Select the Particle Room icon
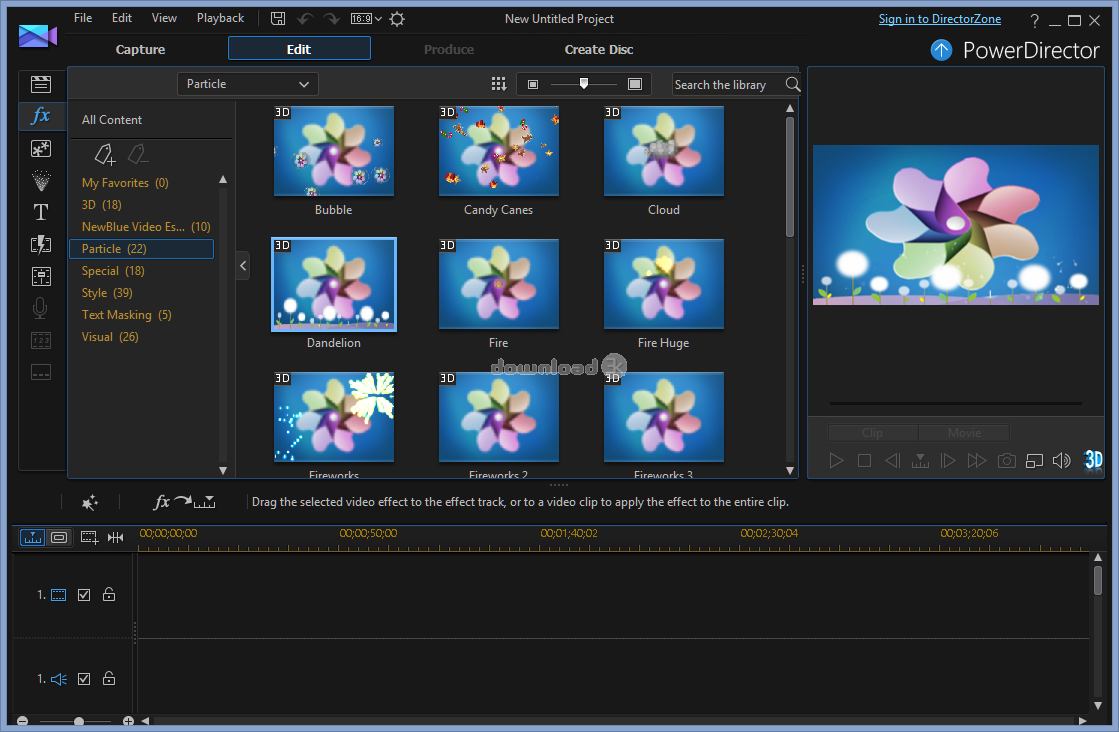The image size is (1119, 732). [40, 180]
